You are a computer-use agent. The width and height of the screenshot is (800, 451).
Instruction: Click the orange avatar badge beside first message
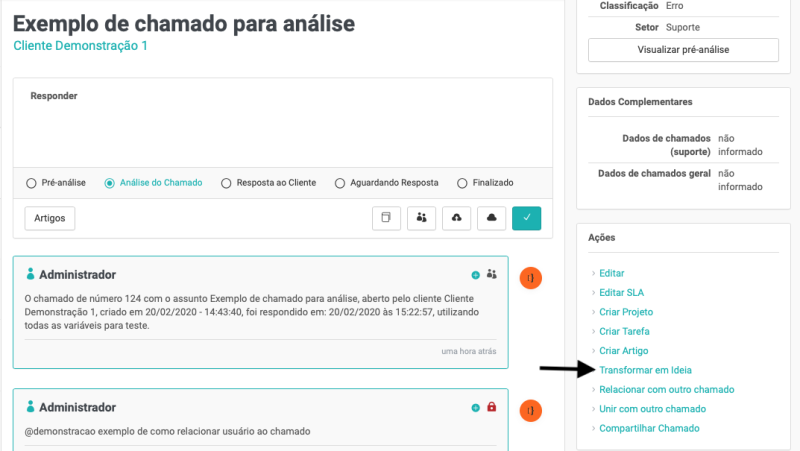point(531,278)
